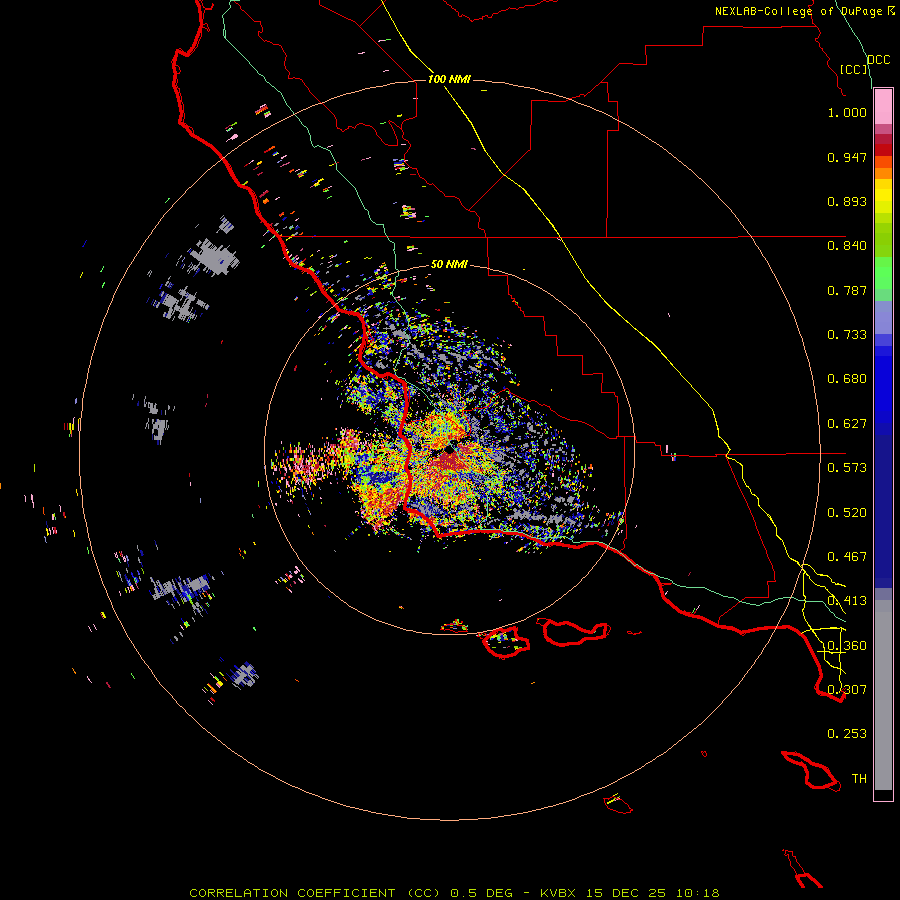Click the pink segment at top of color bar
This screenshot has height=900, width=900.
[x=883, y=107]
